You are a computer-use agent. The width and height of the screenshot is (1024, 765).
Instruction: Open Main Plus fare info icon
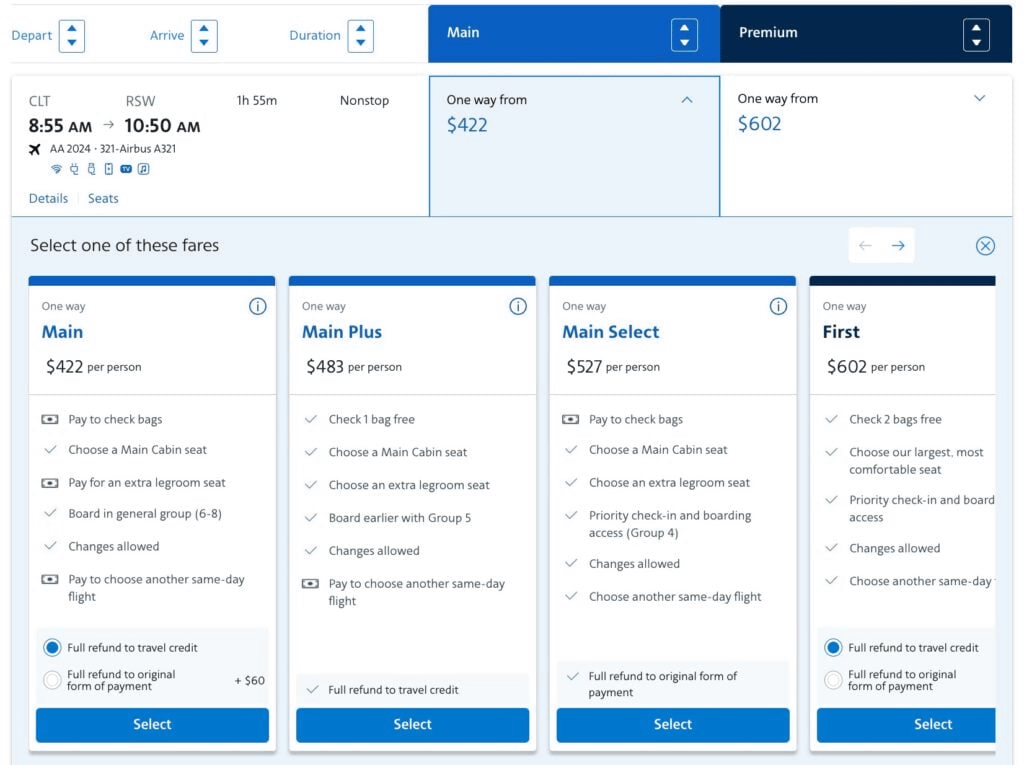(518, 306)
